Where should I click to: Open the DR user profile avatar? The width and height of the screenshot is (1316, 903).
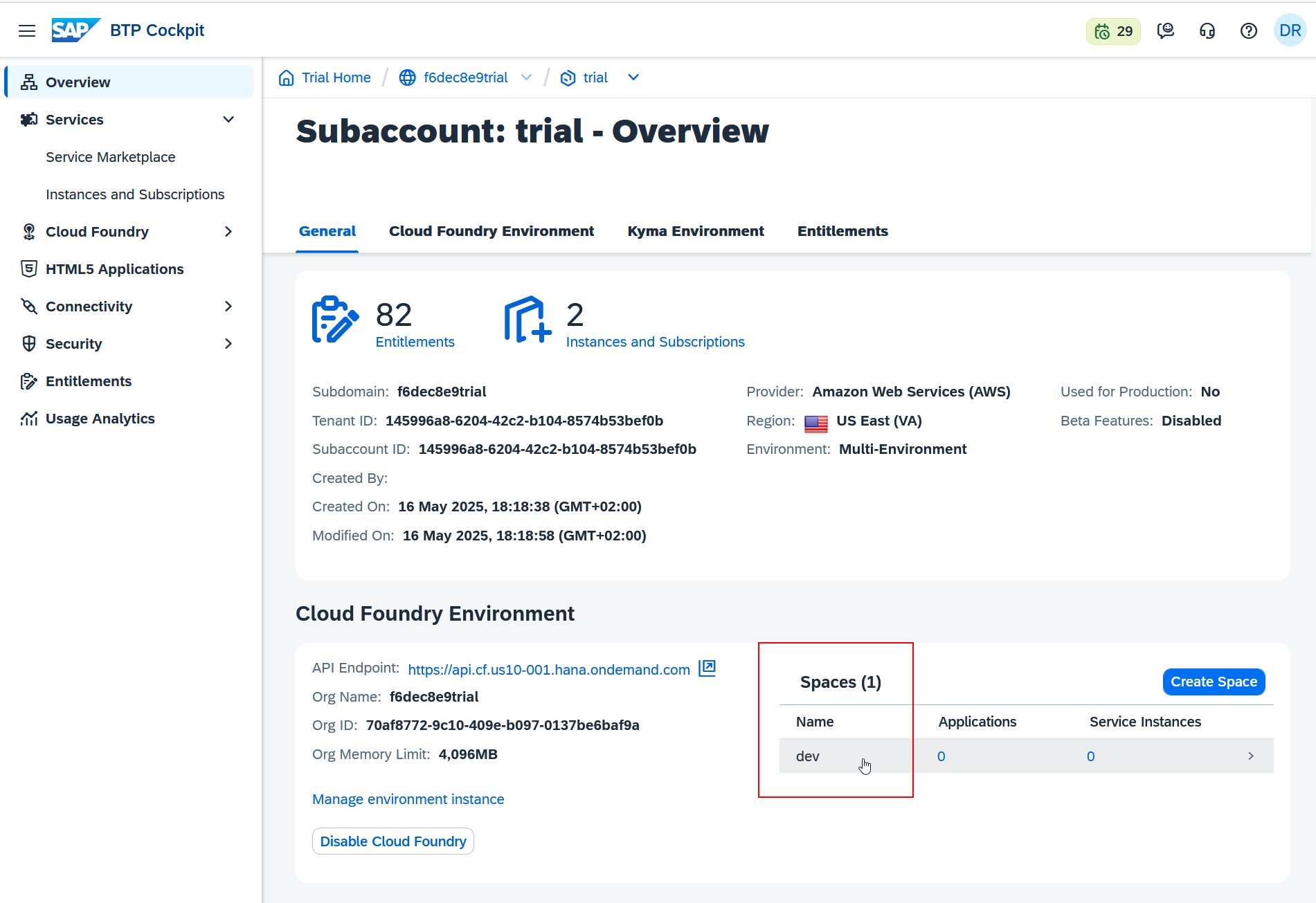[x=1290, y=30]
